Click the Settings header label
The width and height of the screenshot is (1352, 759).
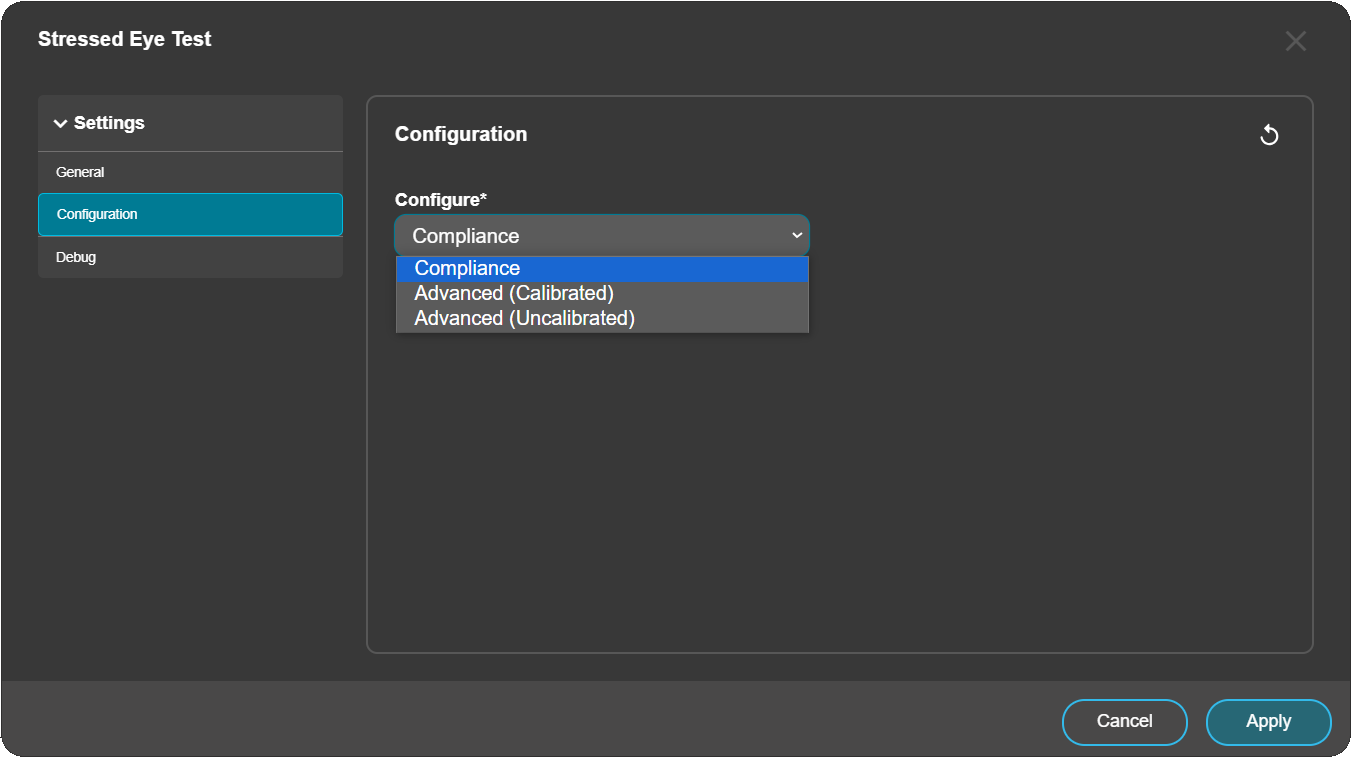click(x=109, y=123)
